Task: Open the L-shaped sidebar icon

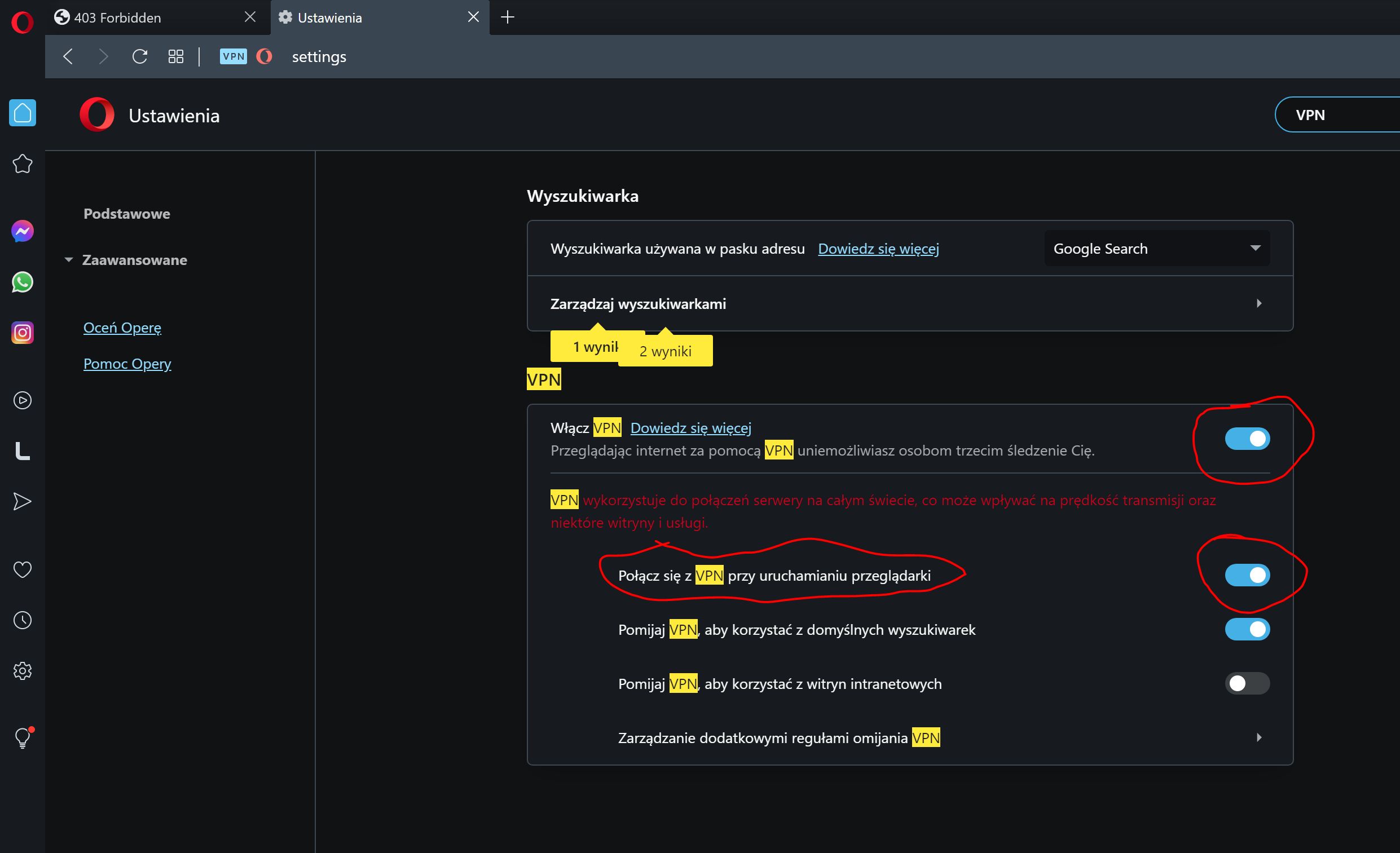Action: click(23, 451)
